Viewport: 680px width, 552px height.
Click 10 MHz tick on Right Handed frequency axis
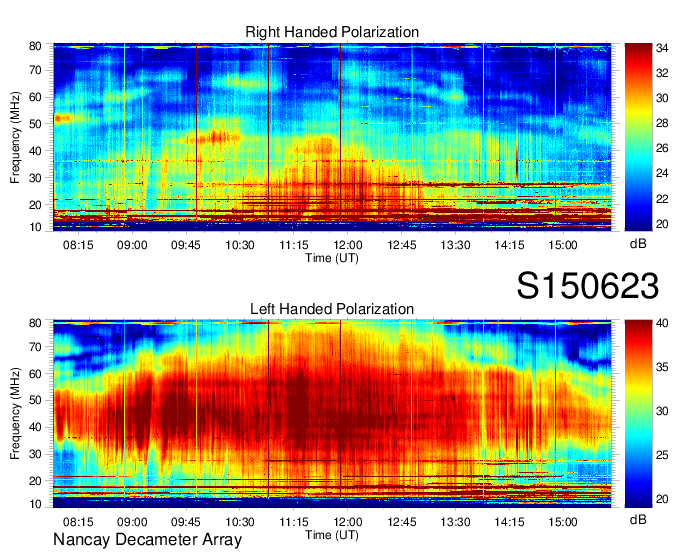[35, 227]
